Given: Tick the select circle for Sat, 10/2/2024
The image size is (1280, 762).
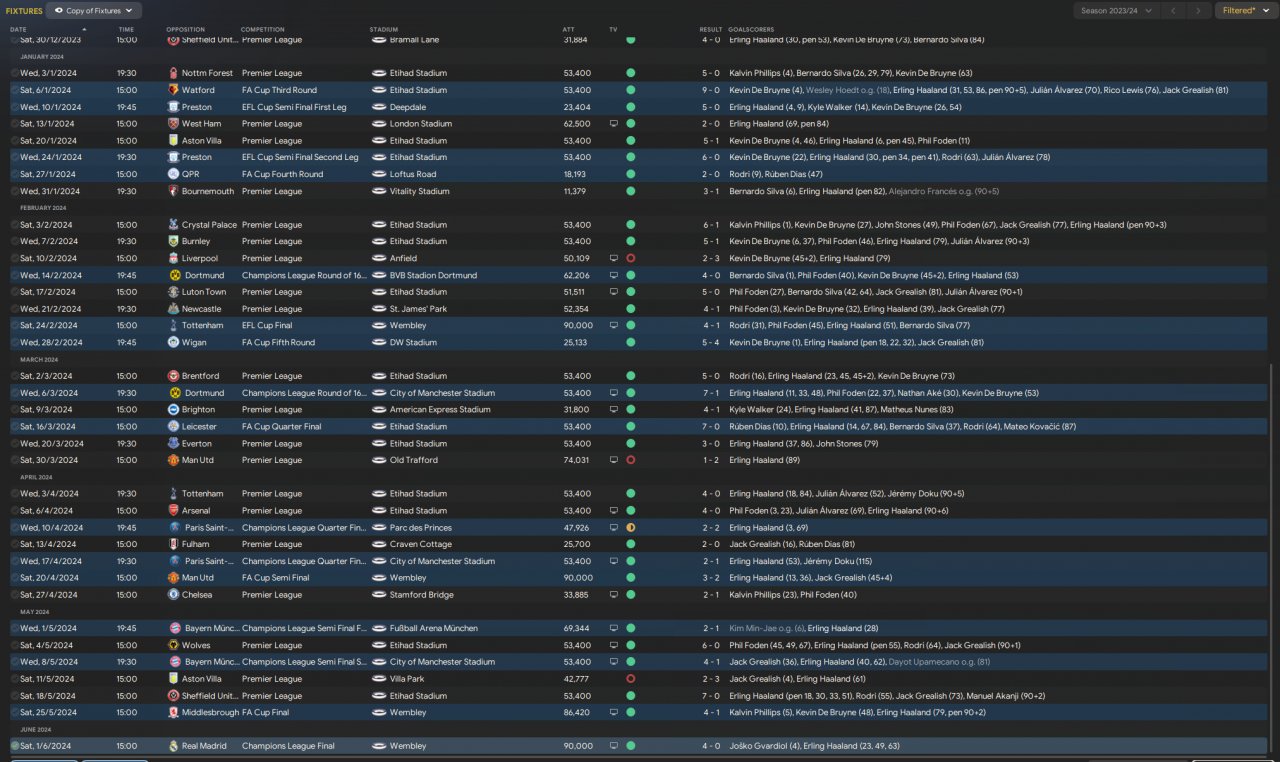Looking at the screenshot, I should pos(15,258).
